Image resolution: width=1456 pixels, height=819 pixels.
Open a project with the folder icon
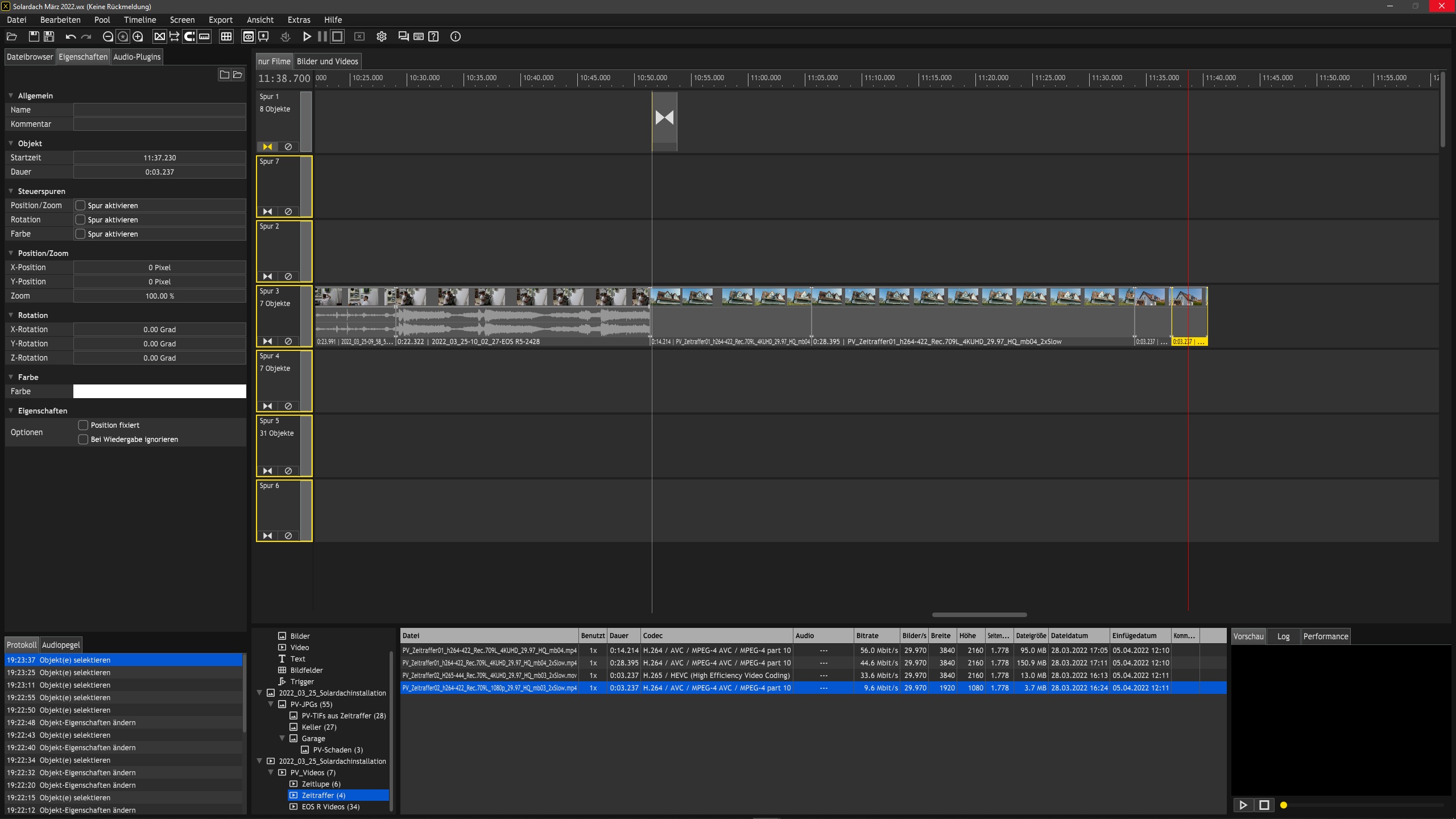click(x=11, y=36)
